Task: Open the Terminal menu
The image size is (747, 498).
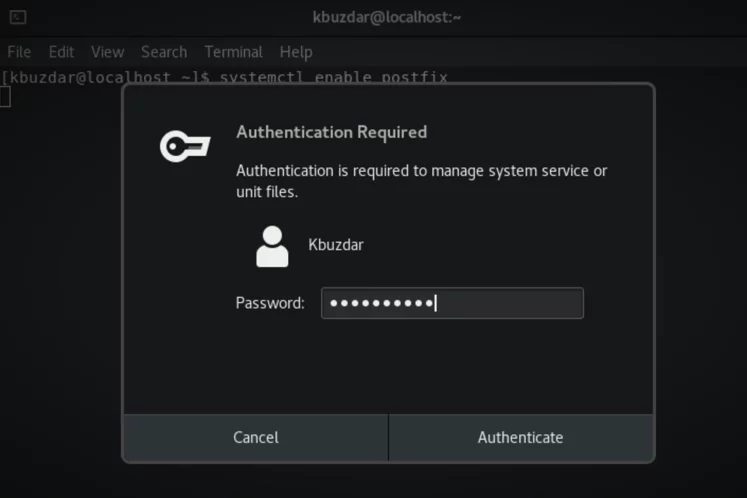Action: point(233,51)
